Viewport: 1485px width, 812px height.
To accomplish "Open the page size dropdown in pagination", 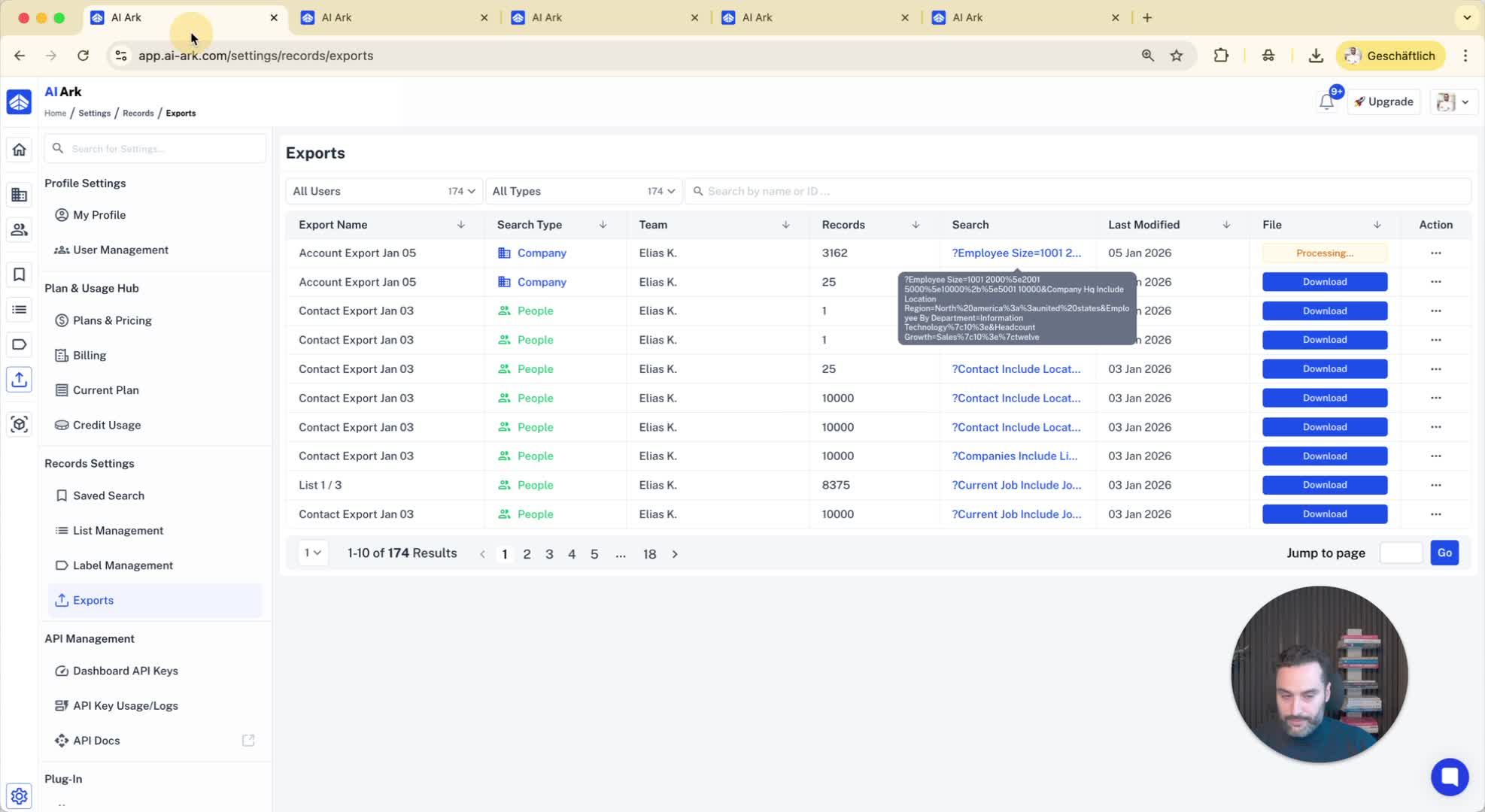I will click(312, 553).
